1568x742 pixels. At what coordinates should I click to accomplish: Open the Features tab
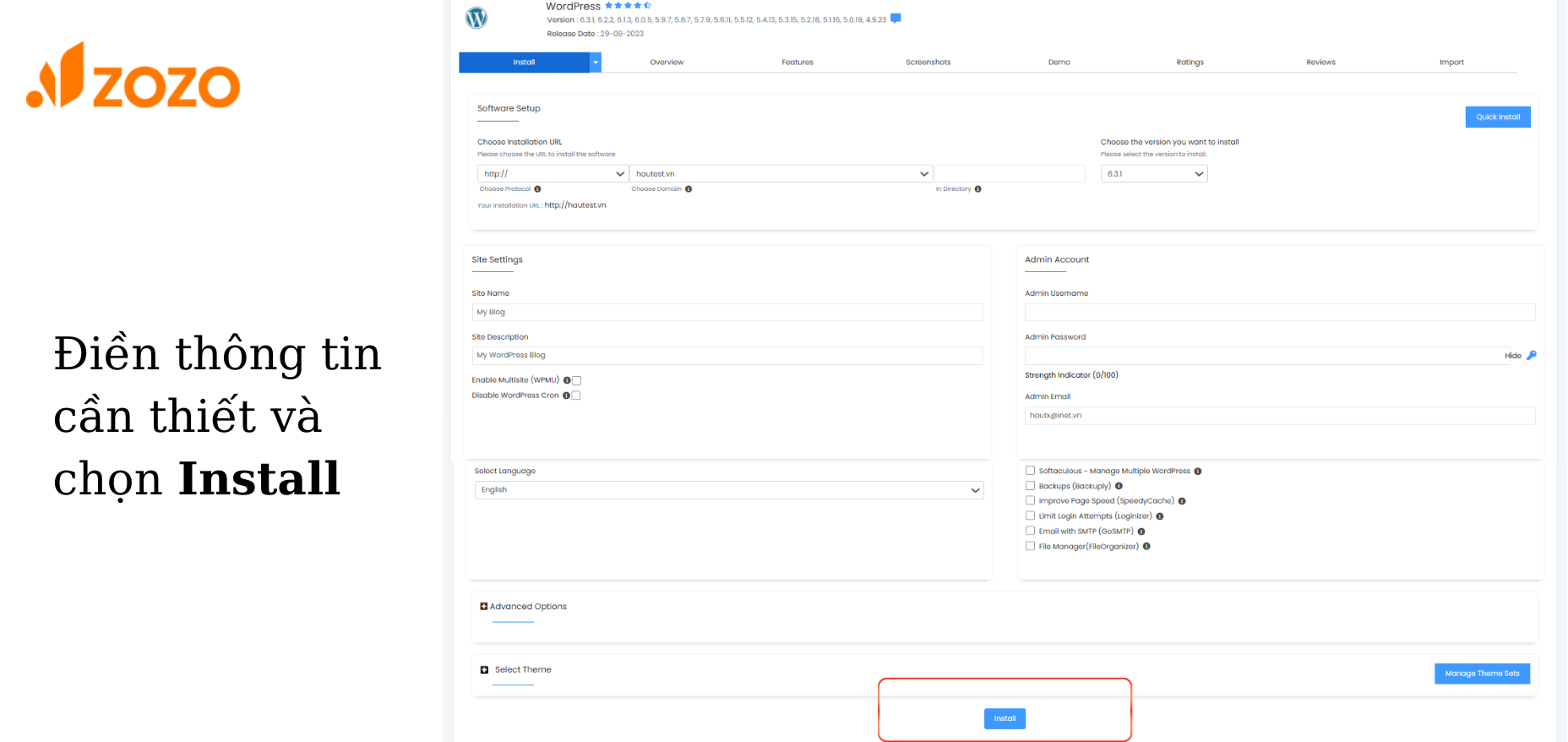[798, 63]
